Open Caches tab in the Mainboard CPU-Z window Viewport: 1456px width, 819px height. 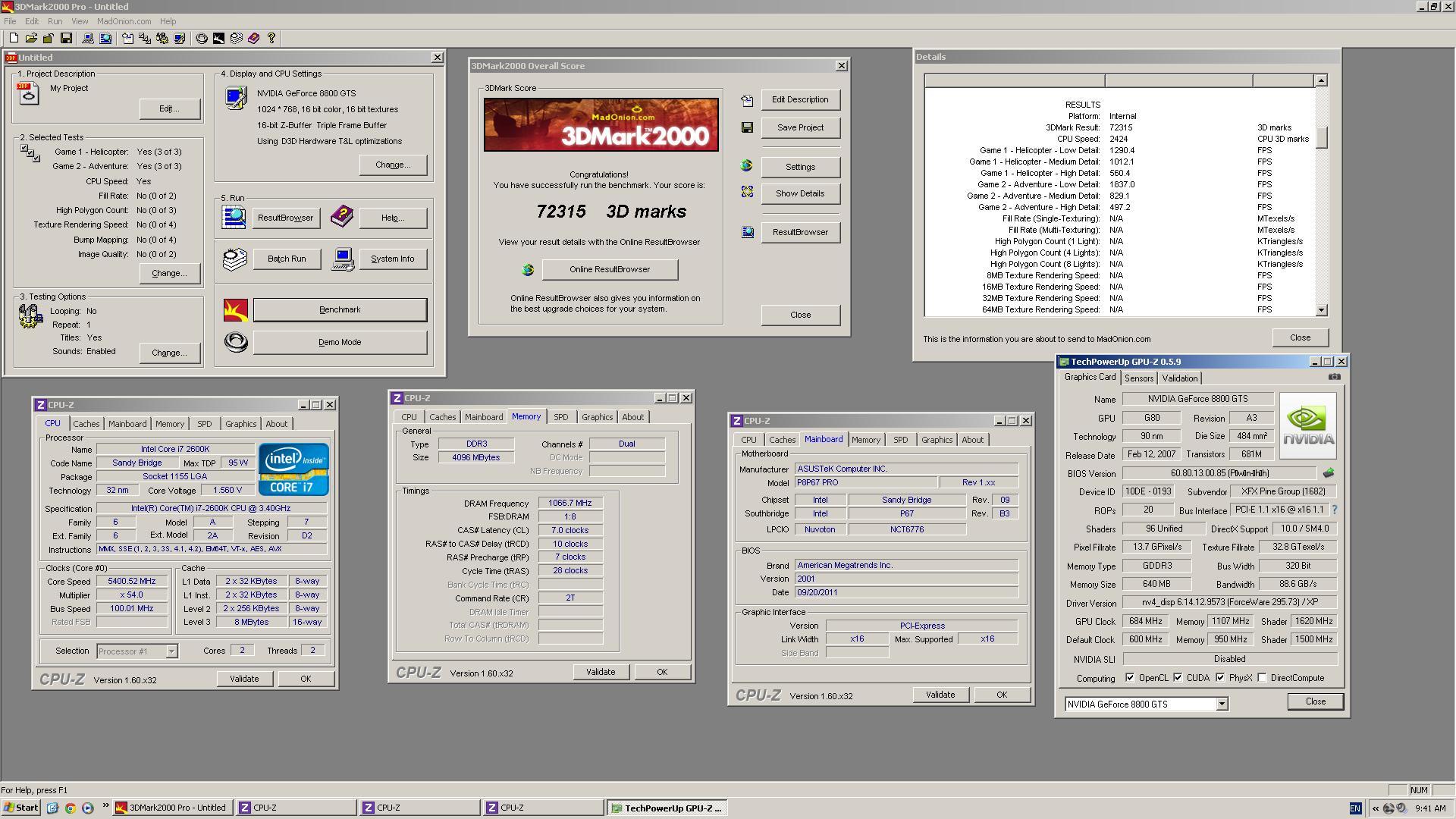point(782,440)
